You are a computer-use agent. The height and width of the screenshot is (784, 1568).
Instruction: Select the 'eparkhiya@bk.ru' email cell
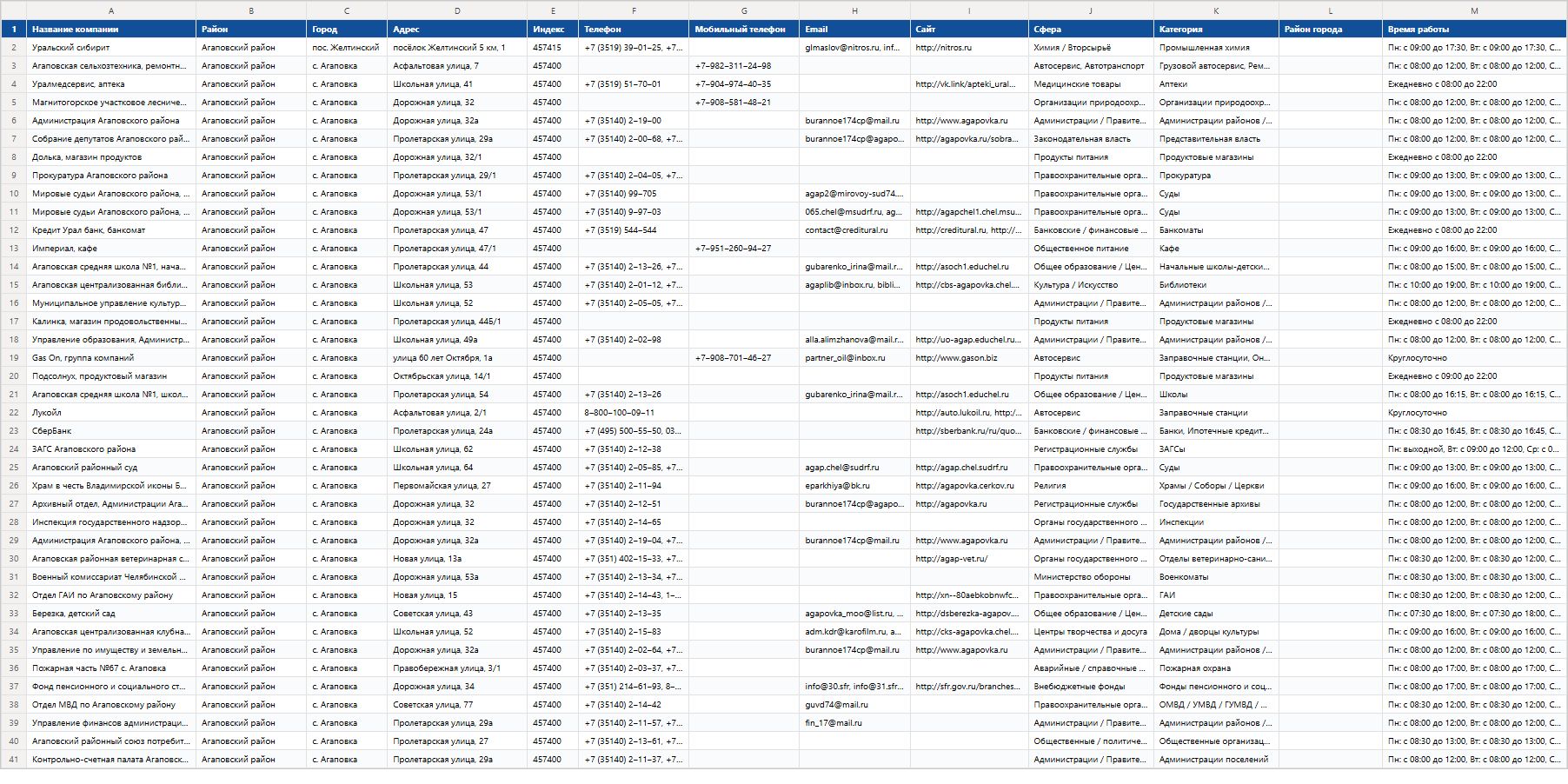[x=854, y=486]
